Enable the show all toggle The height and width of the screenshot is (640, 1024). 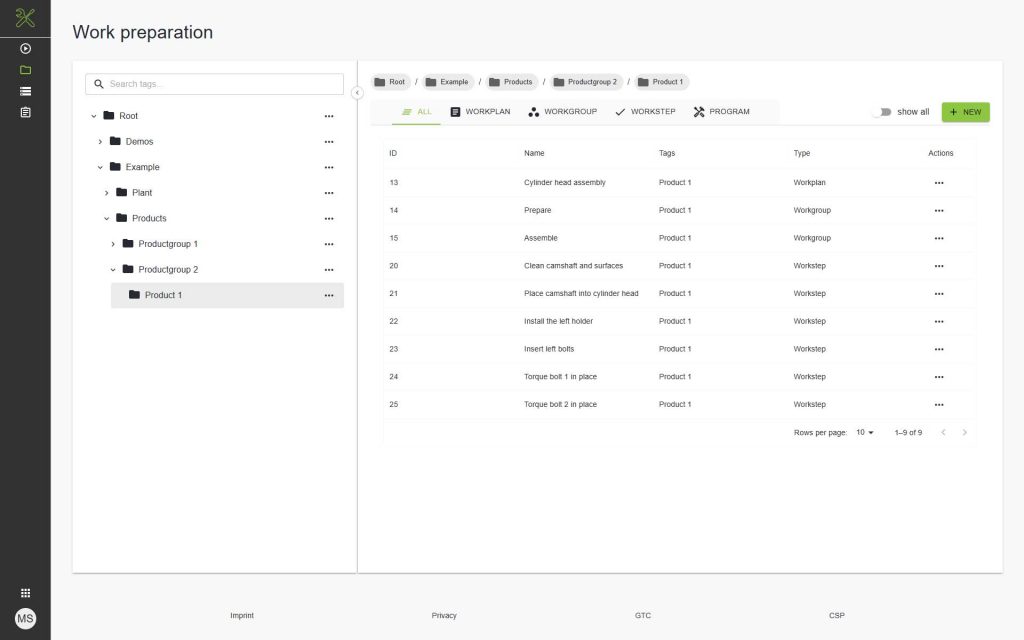click(x=881, y=112)
